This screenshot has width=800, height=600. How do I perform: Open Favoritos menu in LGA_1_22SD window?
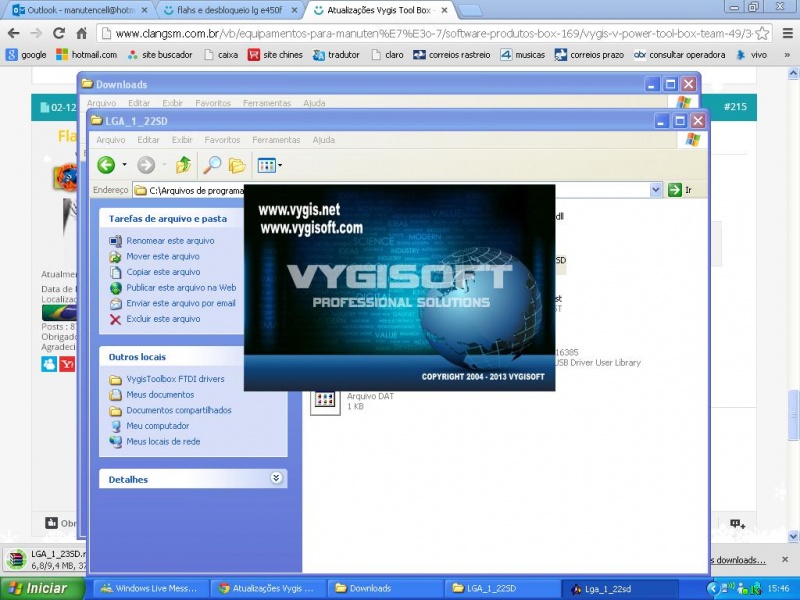pos(222,140)
